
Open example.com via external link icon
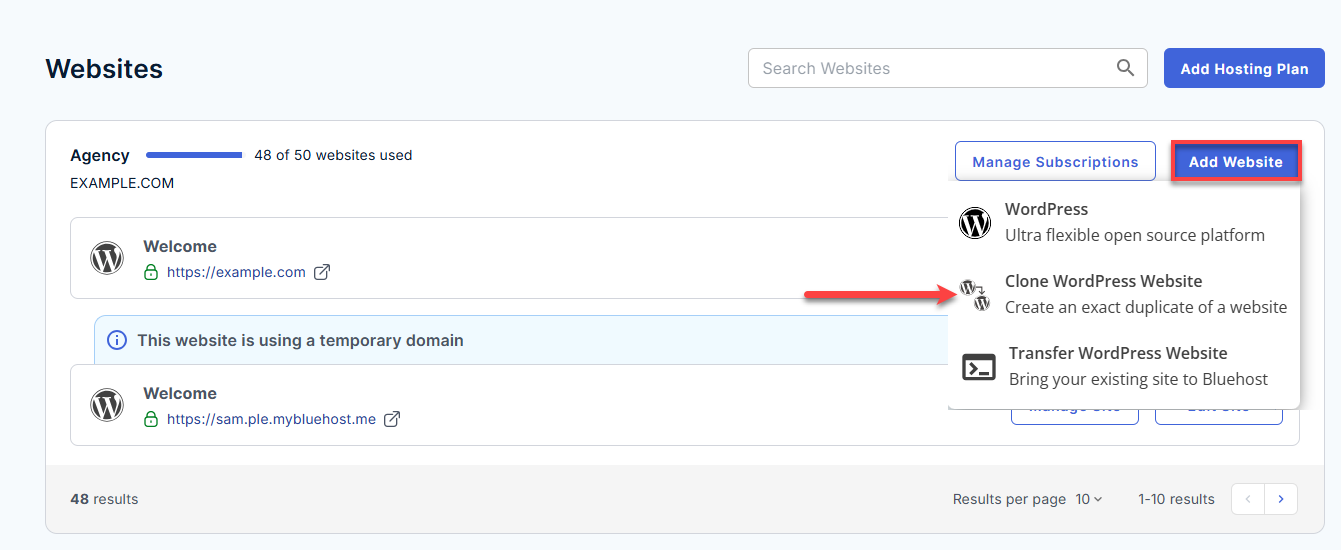(x=322, y=272)
